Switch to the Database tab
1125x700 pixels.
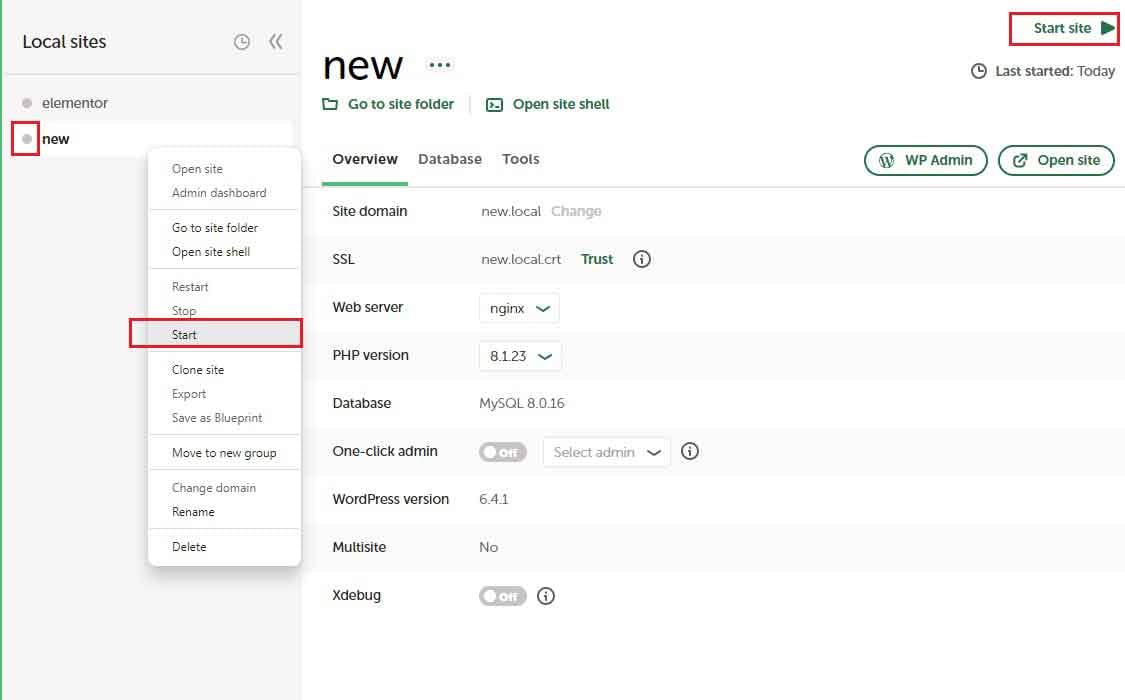pyautogui.click(x=450, y=159)
